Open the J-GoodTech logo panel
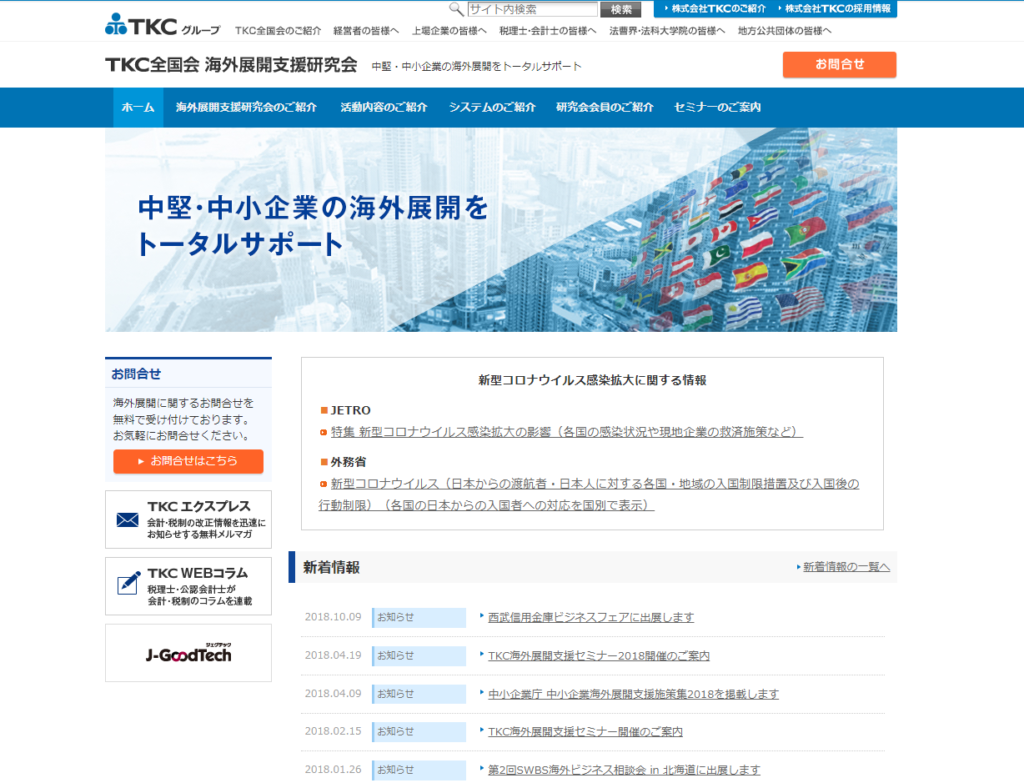 tap(188, 652)
